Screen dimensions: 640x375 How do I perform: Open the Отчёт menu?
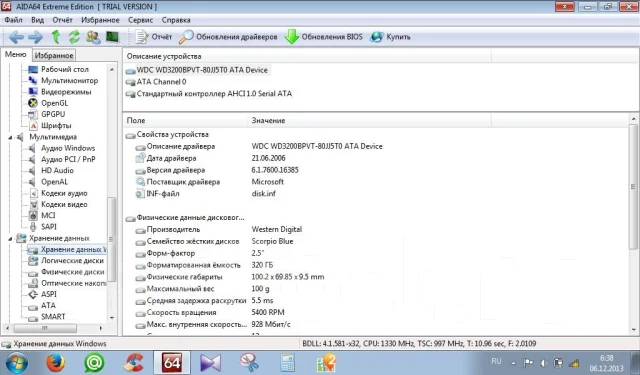tap(62, 20)
